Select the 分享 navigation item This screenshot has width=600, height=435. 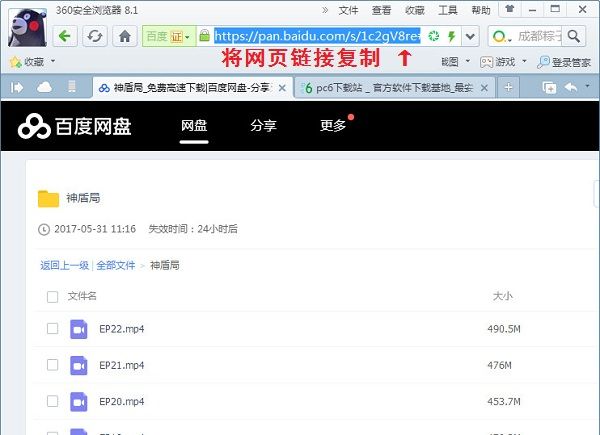263,125
